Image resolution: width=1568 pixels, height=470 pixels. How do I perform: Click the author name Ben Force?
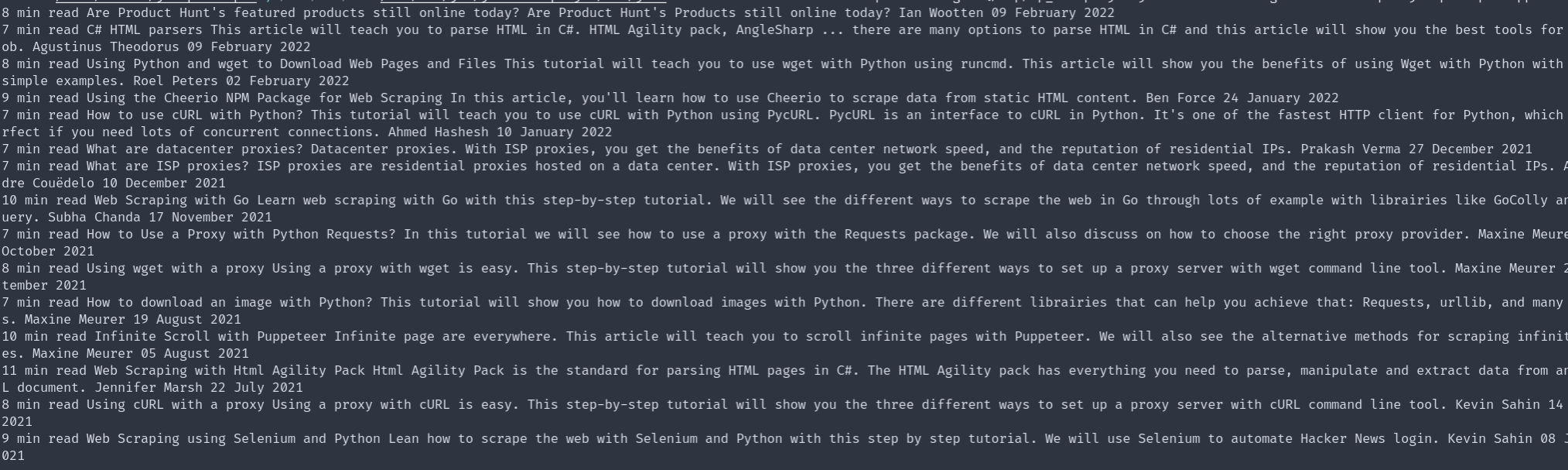(1173, 98)
